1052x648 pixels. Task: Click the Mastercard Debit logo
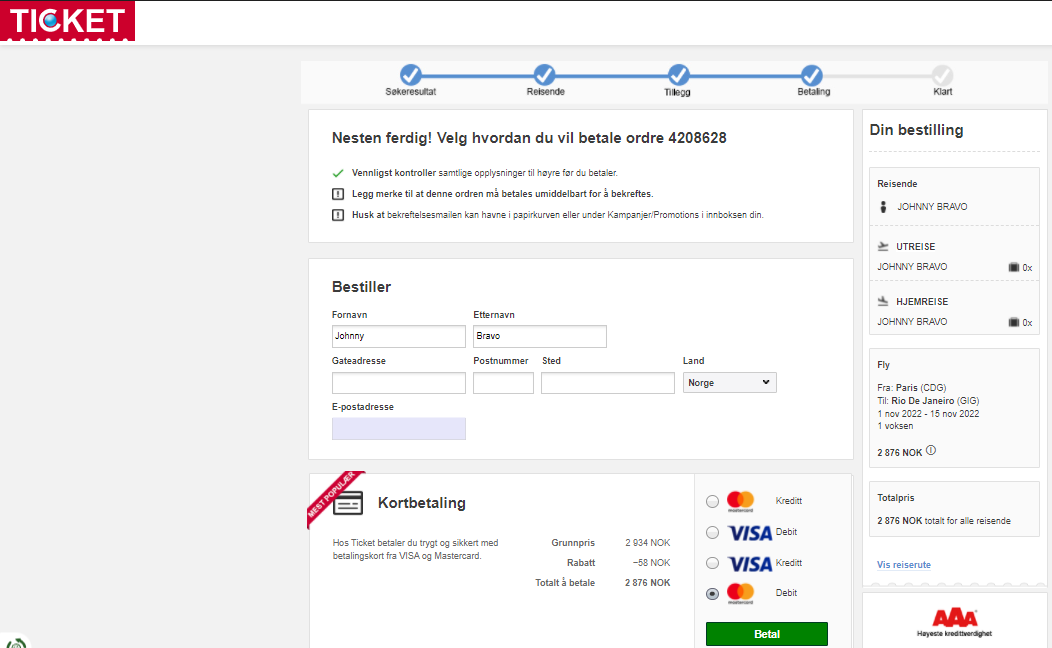(741, 594)
